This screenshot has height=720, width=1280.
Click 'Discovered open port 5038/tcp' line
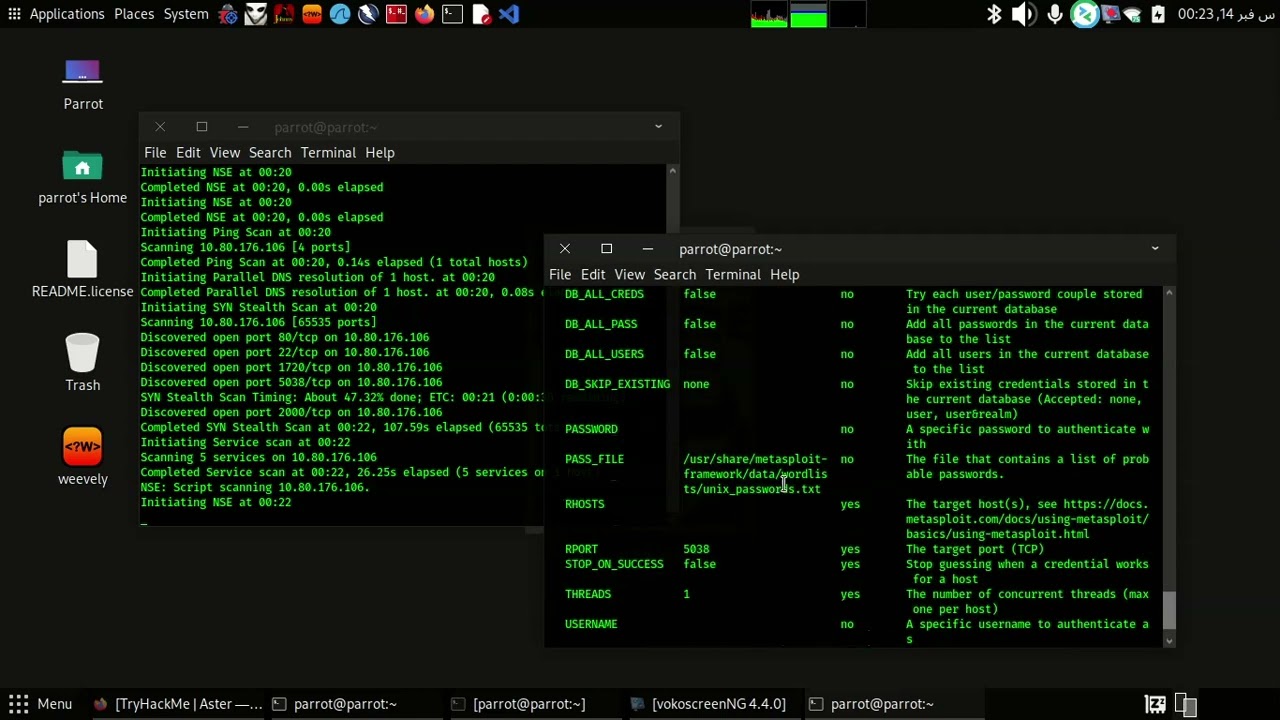[x=291, y=382]
